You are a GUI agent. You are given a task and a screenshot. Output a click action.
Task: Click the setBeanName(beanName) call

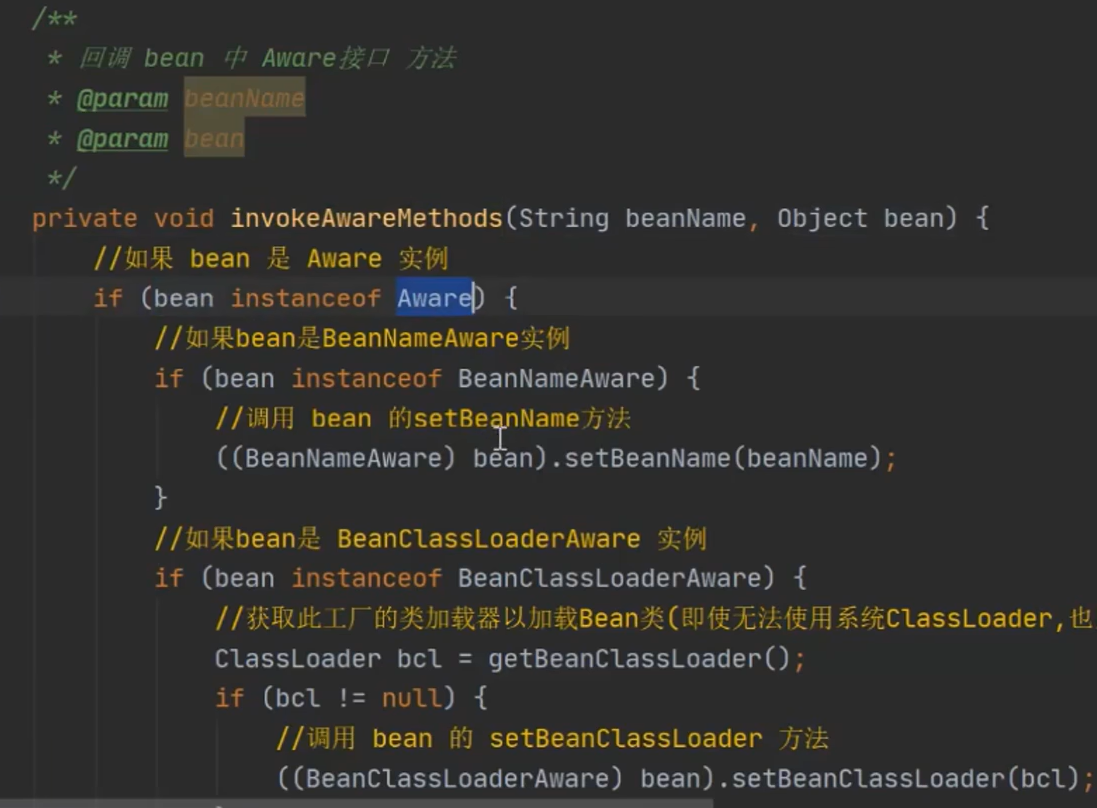722,458
